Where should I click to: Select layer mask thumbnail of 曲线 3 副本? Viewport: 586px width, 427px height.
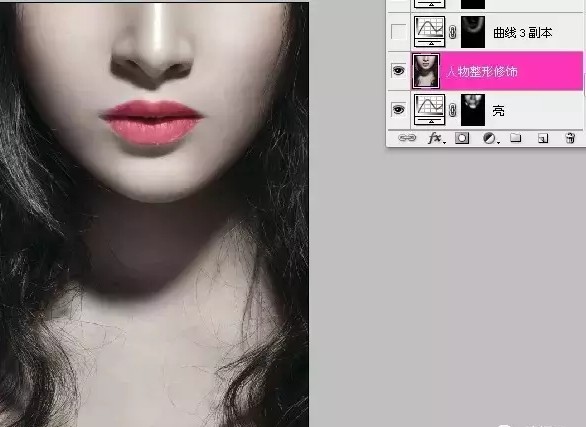click(473, 32)
